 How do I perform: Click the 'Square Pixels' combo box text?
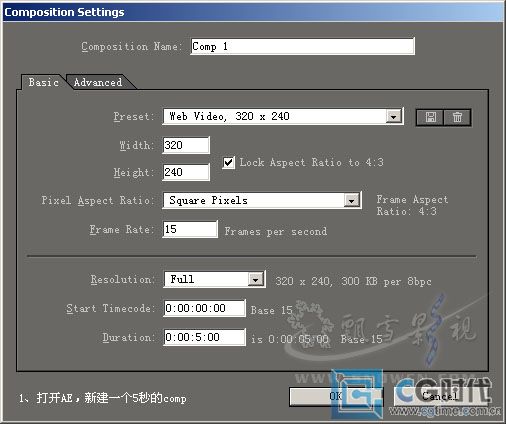click(208, 200)
